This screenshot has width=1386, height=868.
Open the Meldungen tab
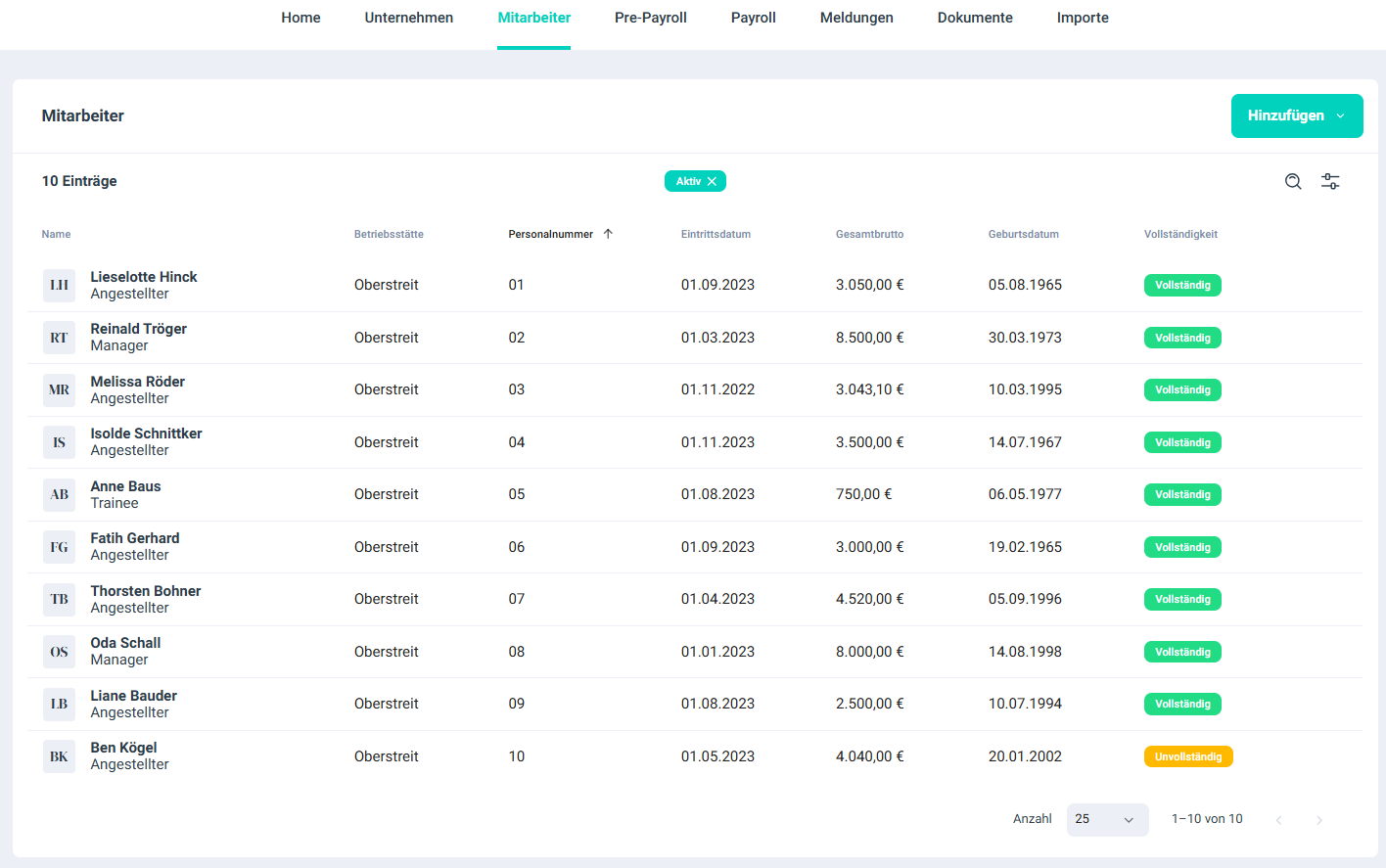click(x=855, y=18)
